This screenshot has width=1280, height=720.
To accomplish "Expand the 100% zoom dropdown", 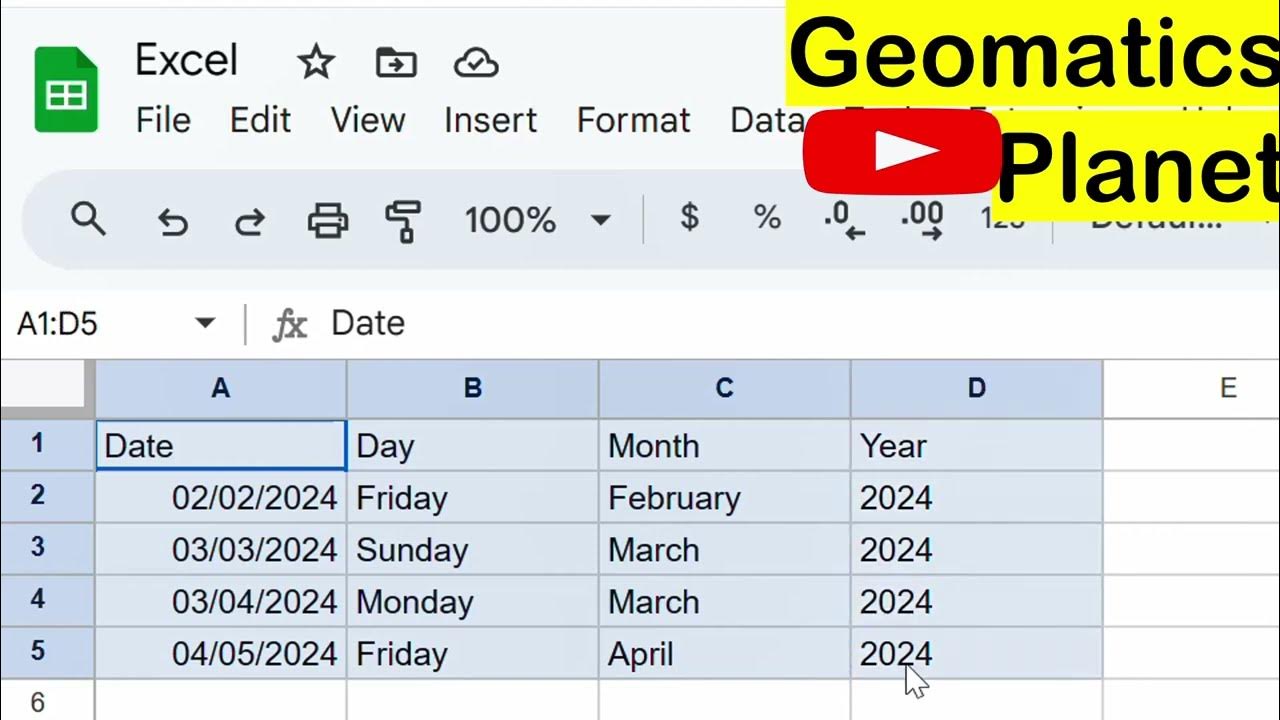I will [600, 219].
